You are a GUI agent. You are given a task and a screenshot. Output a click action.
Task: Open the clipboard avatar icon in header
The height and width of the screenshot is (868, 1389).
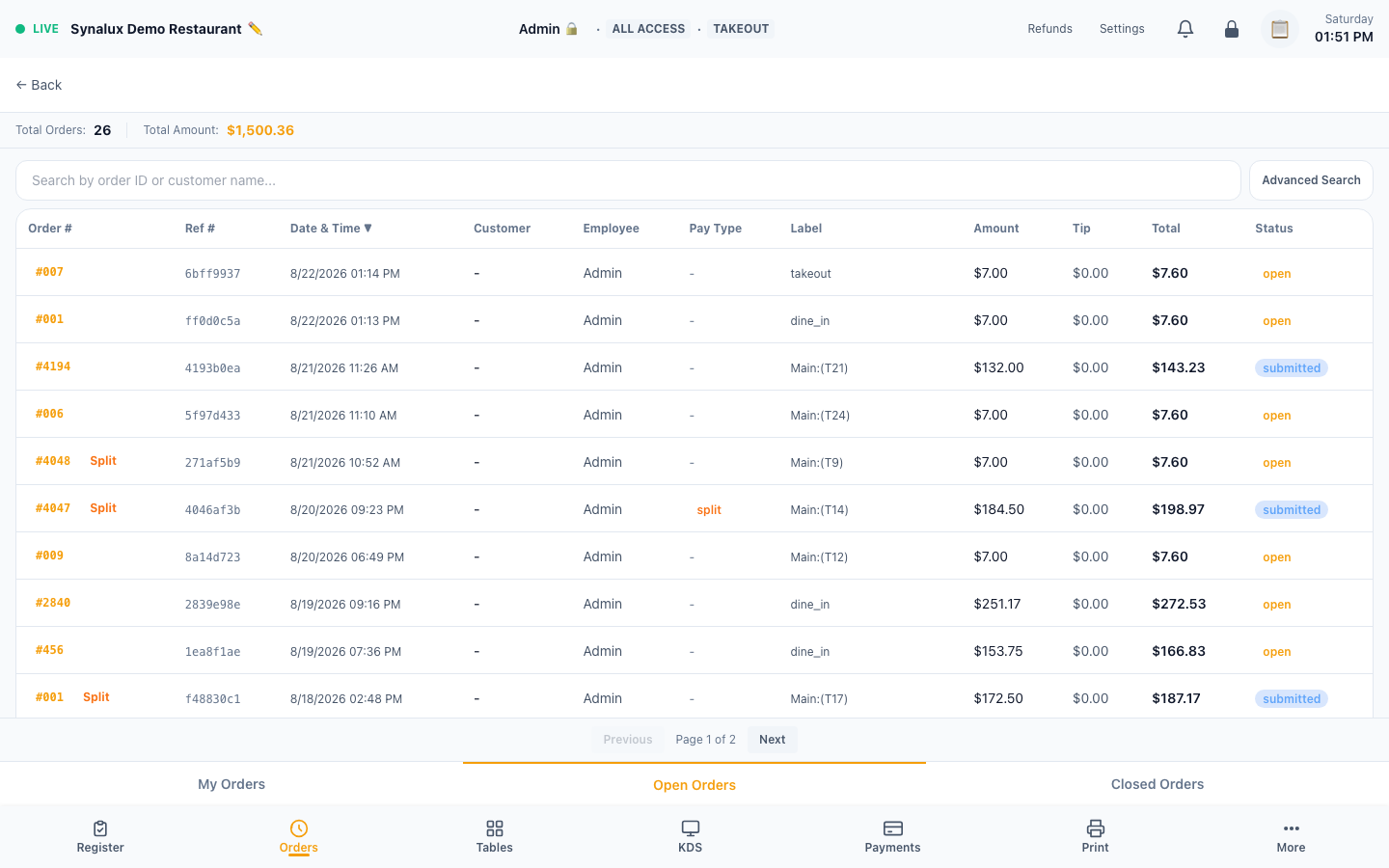pos(1280,29)
